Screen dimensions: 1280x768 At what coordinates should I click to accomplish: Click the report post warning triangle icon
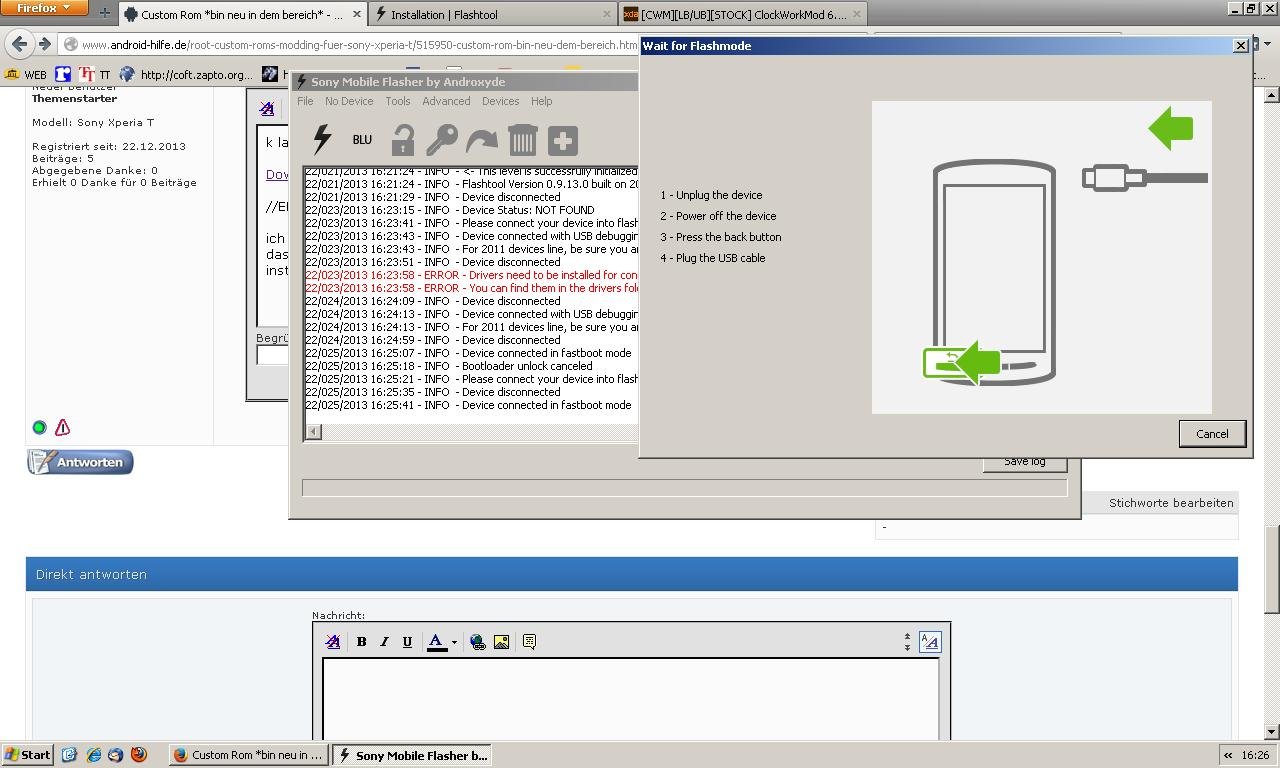coord(62,427)
